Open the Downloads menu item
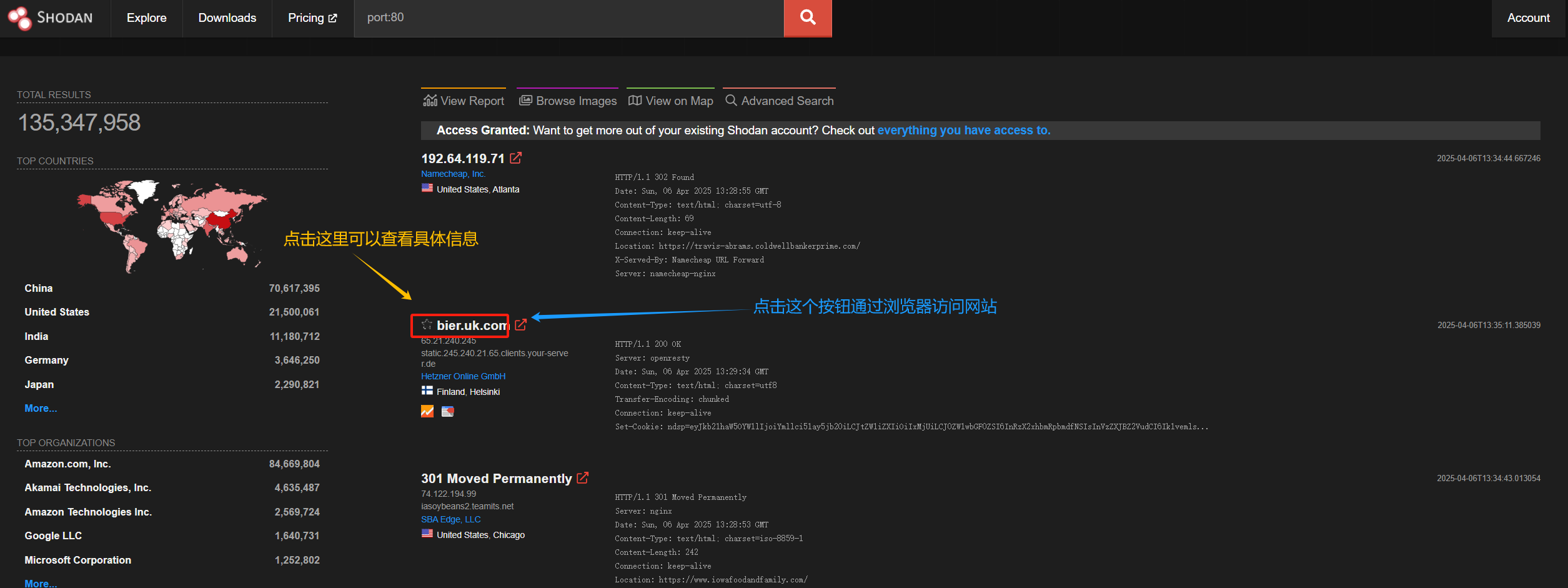 [227, 18]
